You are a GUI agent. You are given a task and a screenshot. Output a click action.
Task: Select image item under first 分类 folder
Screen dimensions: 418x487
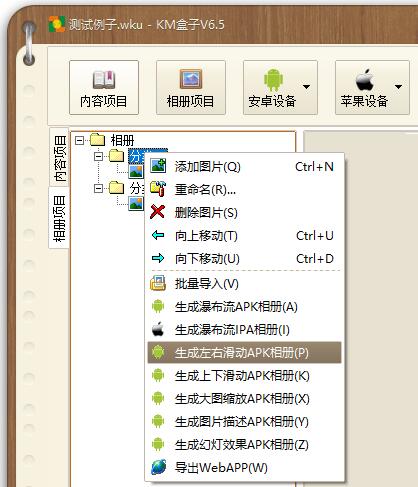[x=136, y=172]
